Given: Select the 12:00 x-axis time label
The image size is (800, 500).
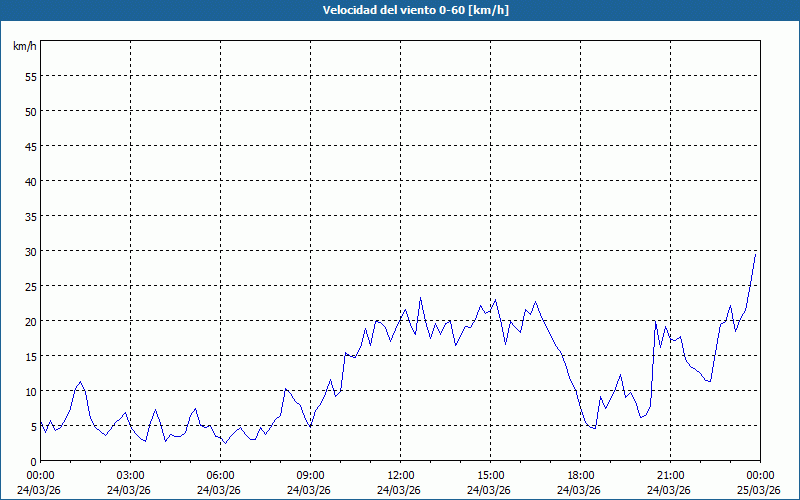Looking at the screenshot, I should [400, 475].
